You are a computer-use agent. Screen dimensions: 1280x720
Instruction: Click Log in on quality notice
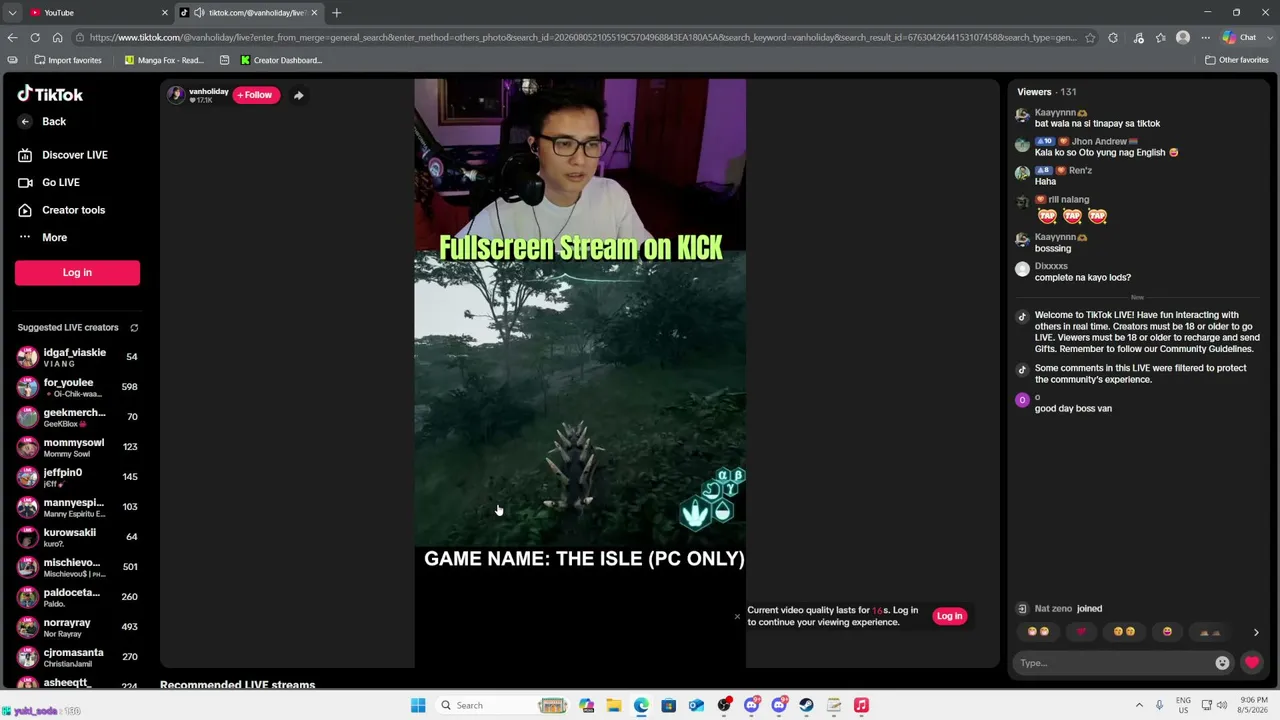click(x=949, y=616)
